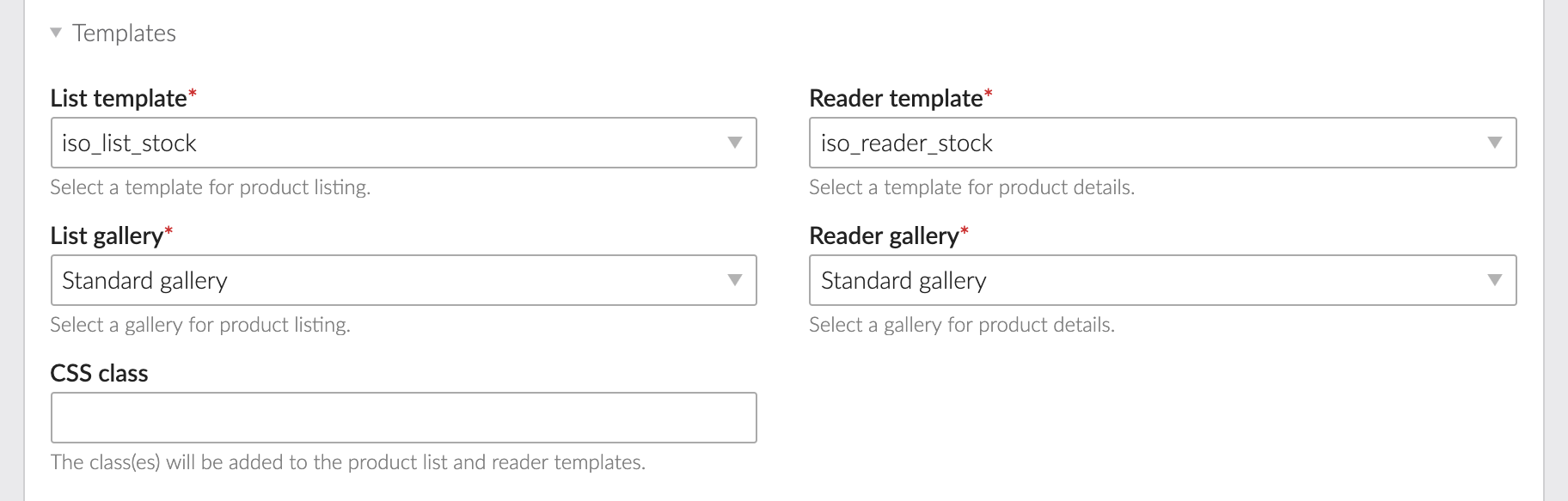Click the Templates section heading text
This screenshot has height=501, width=1568.
coord(124,33)
